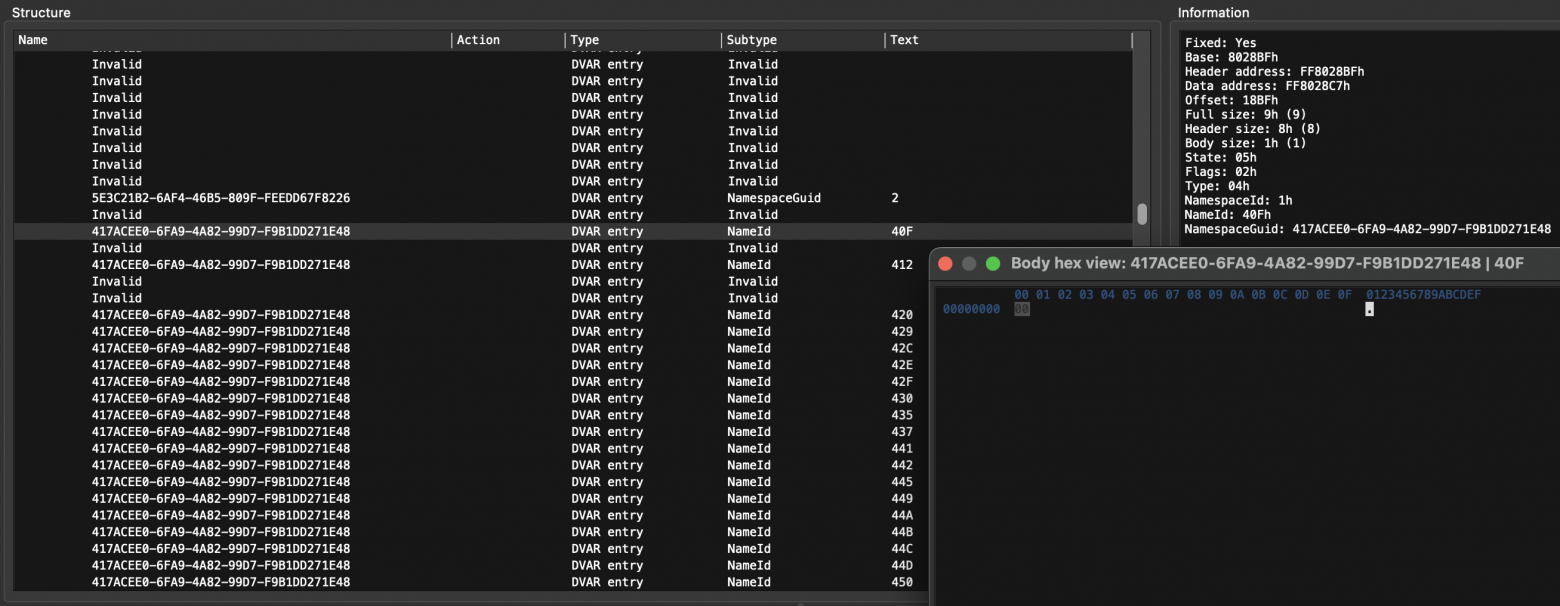Click the Type column header
The width and height of the screenshot is (1560, 606).
click(643, 40)
